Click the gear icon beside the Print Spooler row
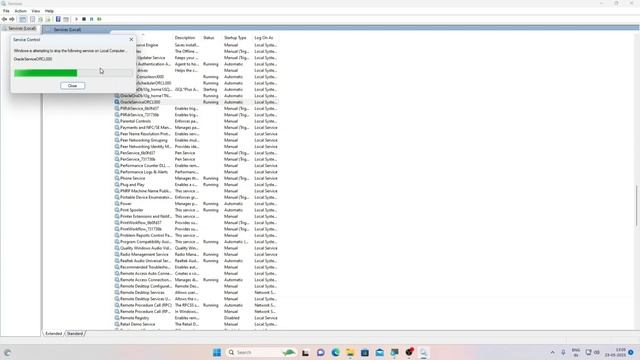The height and width of the screenshot is (360, 640). (117, 210)
